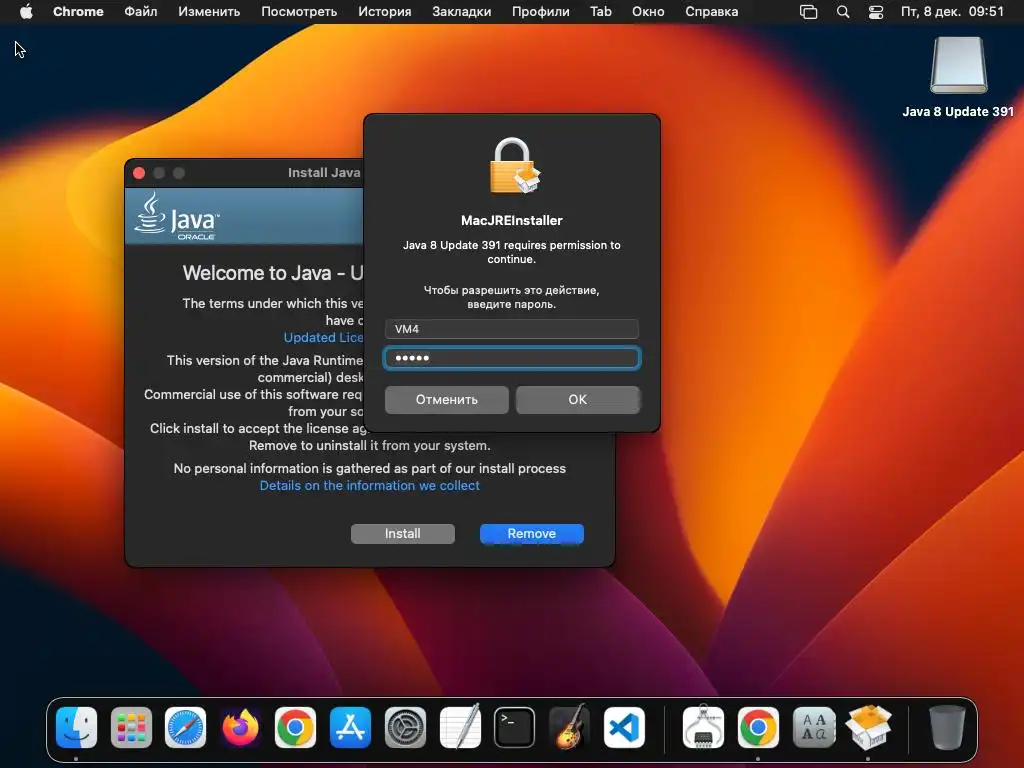Open the Справка menu
This screenshot has width=1024, height=768.
[712, 12]
